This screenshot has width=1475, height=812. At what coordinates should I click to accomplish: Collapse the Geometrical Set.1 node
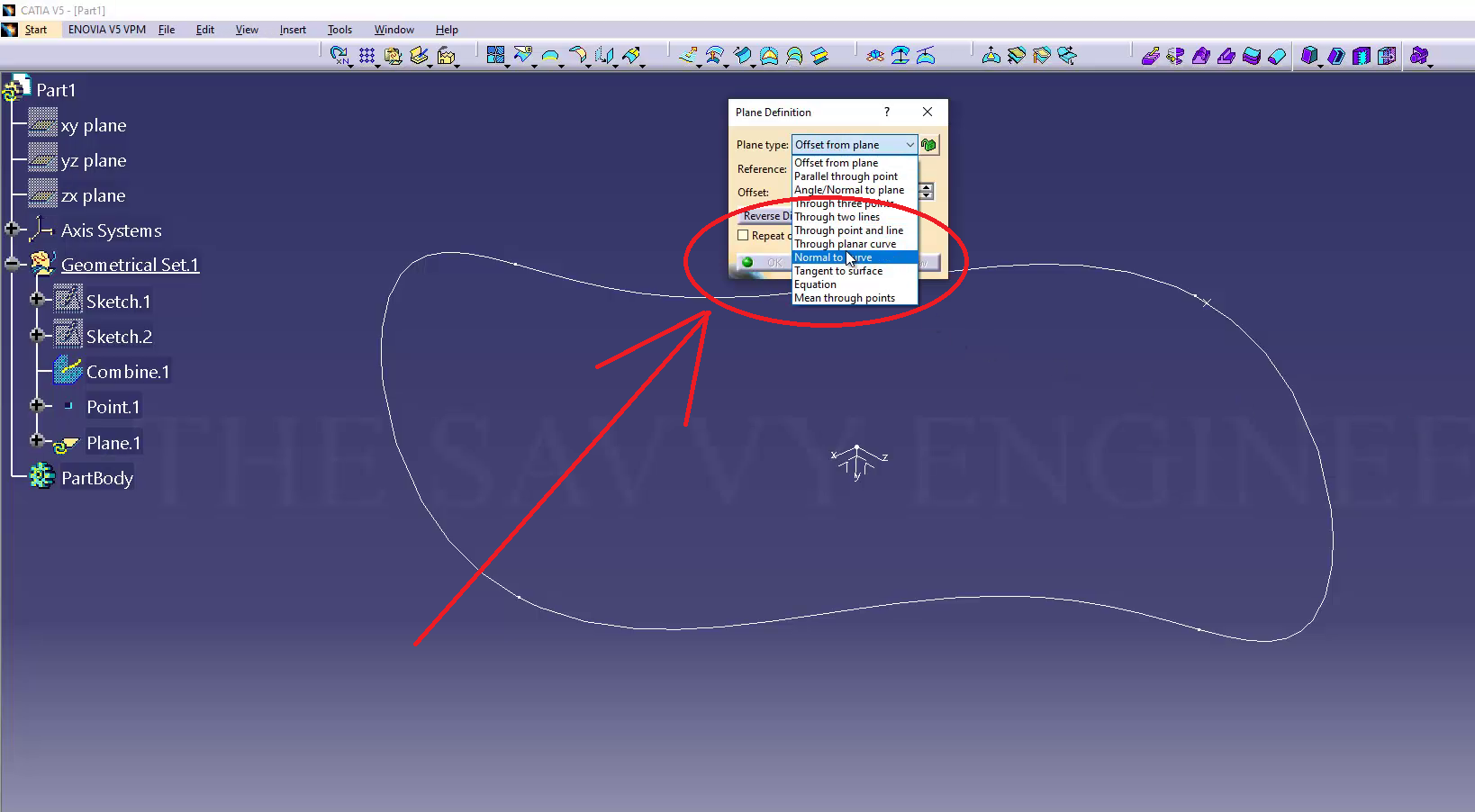[x=12, y=264]
